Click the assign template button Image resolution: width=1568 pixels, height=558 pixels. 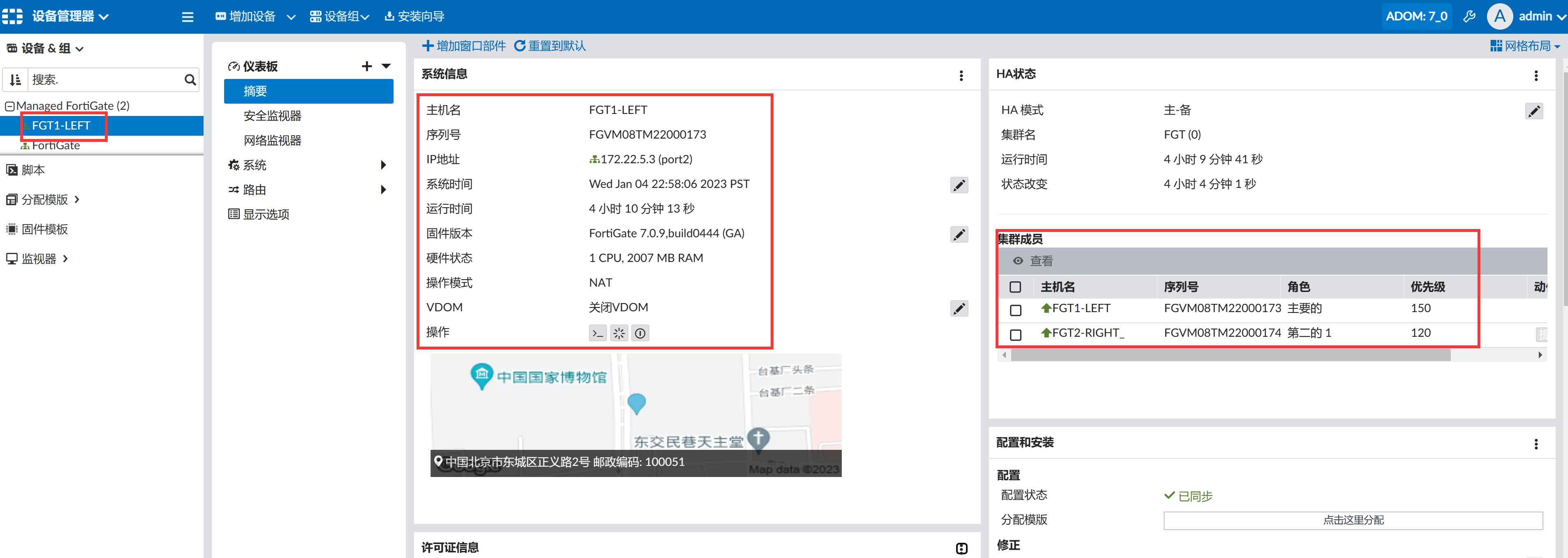coord(1353,520)
